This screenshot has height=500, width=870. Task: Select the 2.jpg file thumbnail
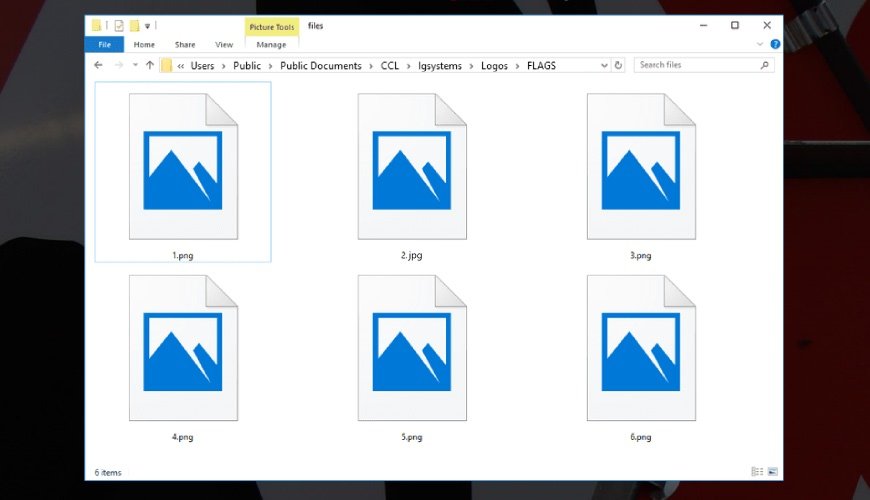tap(412, 166)
